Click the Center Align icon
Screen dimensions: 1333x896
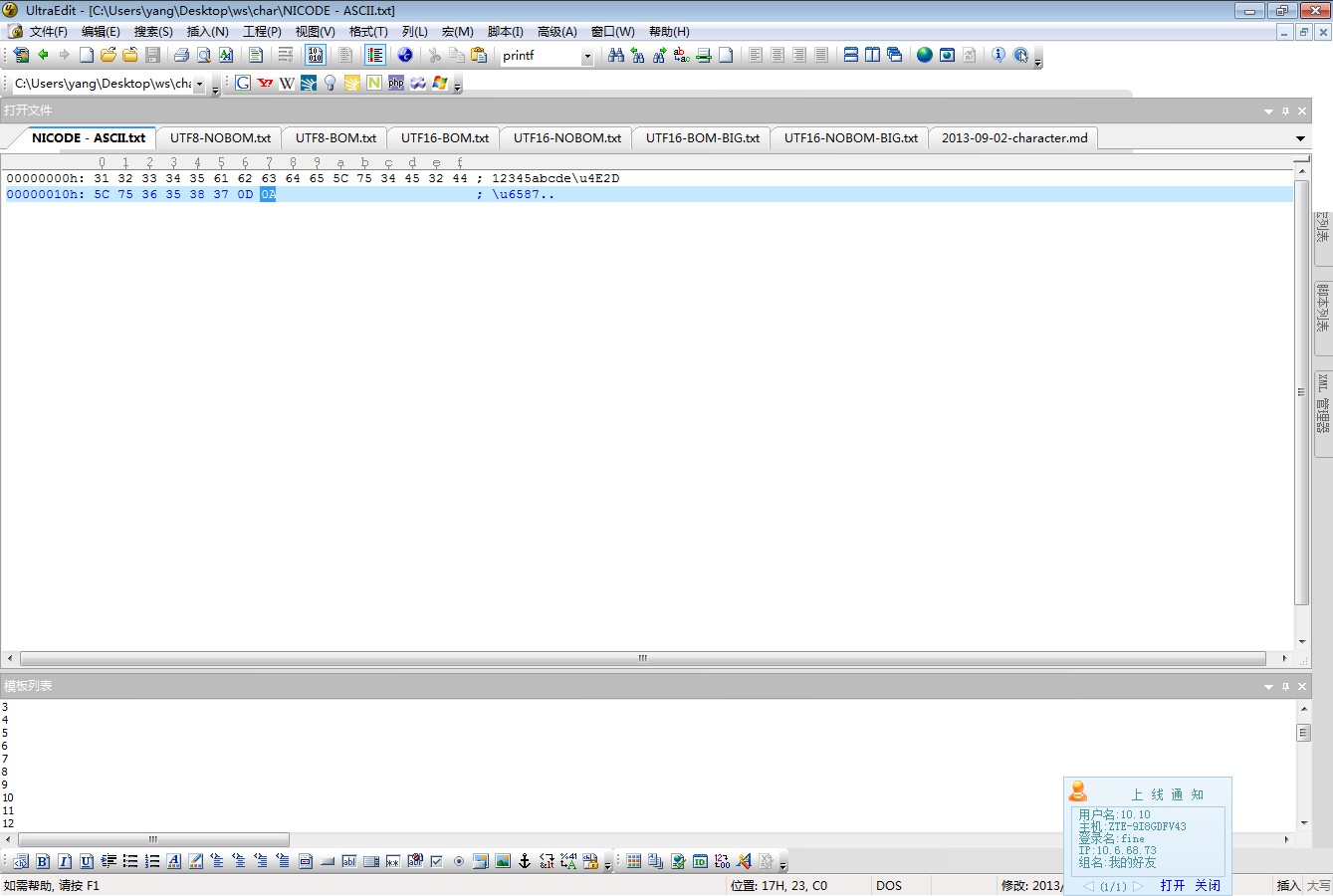click(x=778, y=55)
